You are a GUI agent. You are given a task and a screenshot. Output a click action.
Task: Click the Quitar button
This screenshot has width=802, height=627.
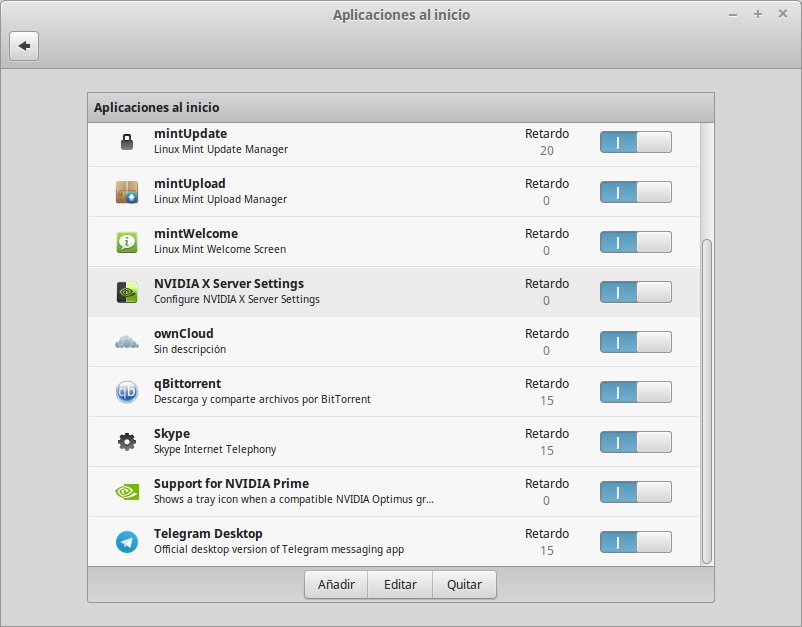[x=464, y=585]
